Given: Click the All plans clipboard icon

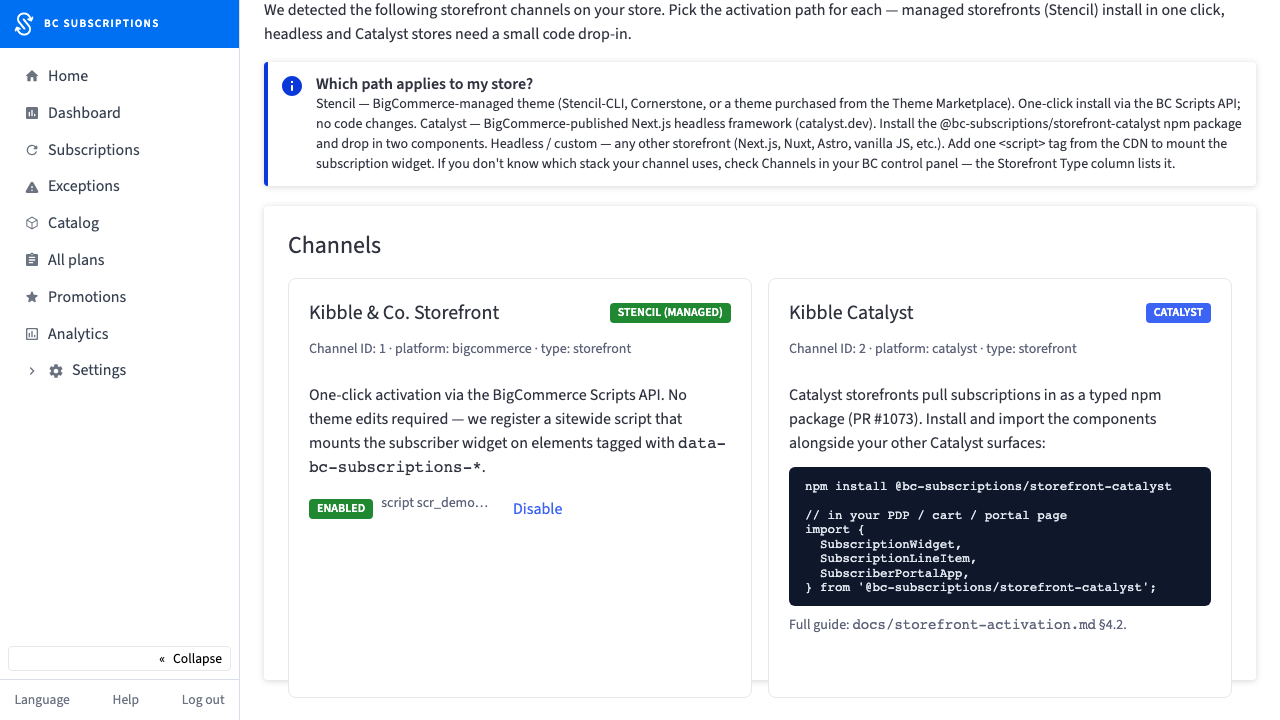Looking at the screenshot, I should (32, 260).
